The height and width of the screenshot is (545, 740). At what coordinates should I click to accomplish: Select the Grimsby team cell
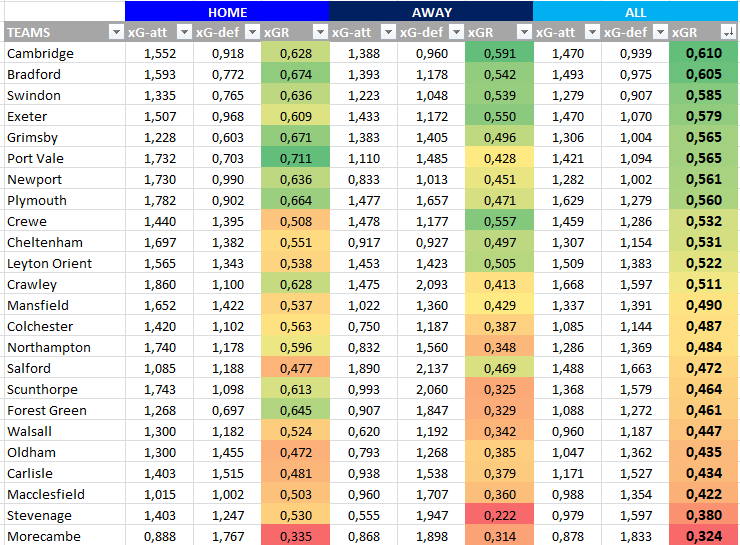[x=64, y=137]
